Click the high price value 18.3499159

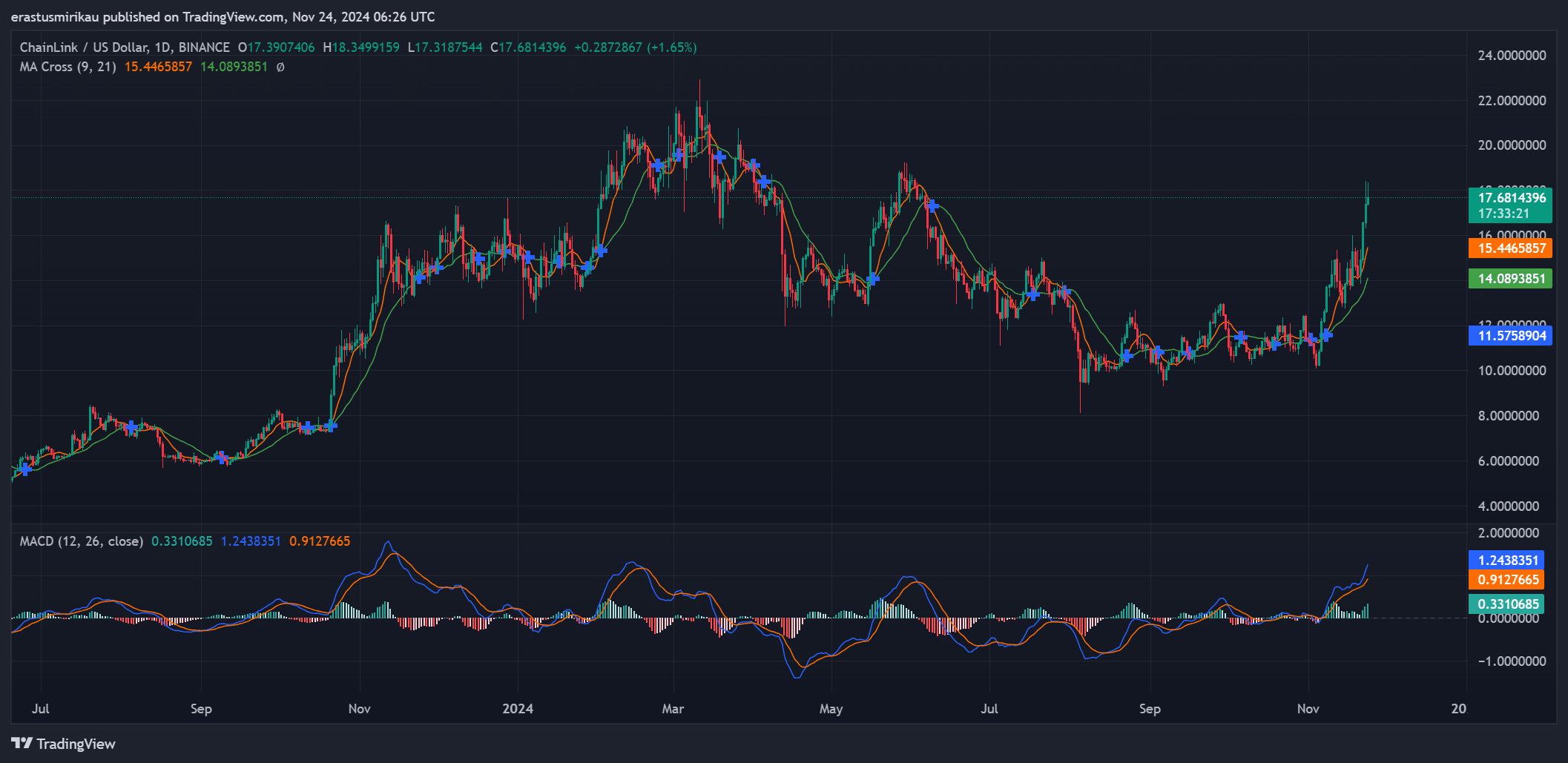click(x=366, y=47)
